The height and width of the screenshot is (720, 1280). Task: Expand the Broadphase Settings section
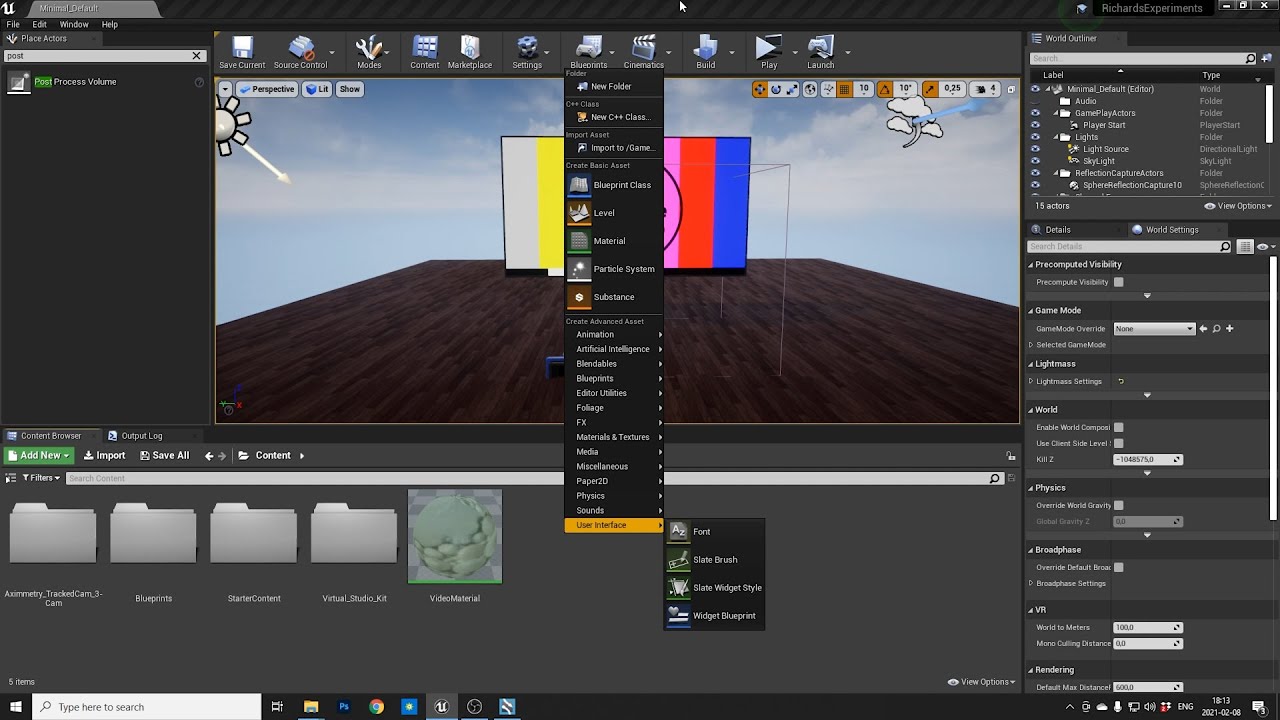pos(1031,583)
